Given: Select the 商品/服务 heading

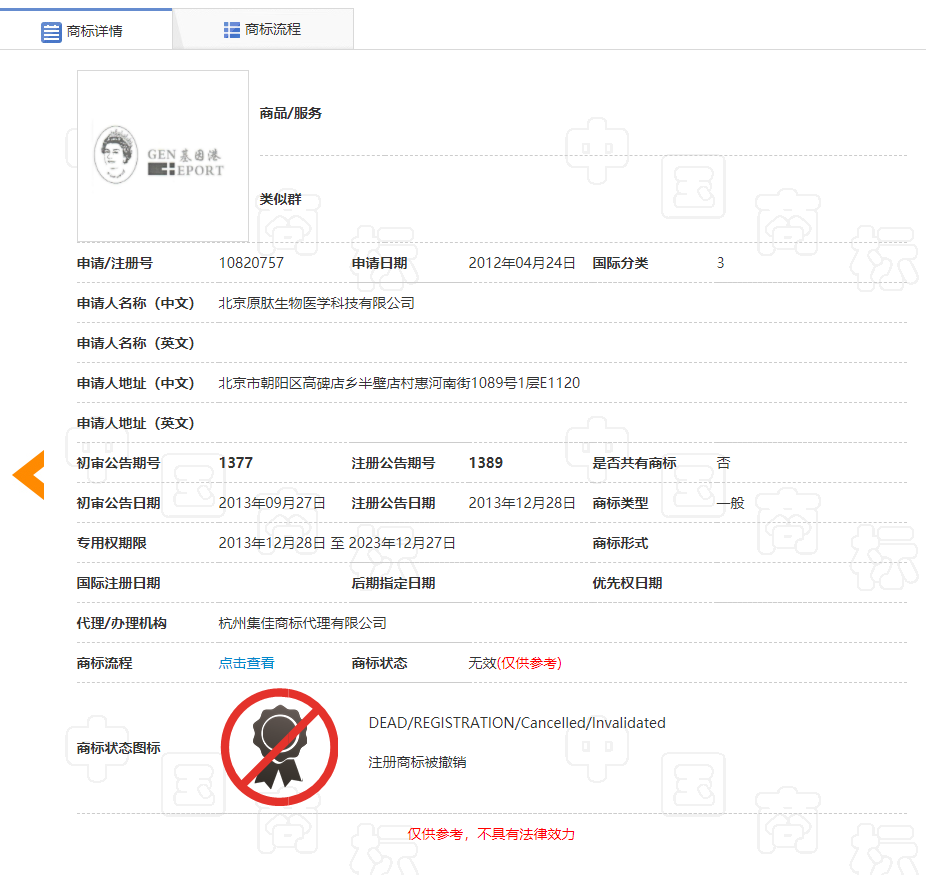Looking at the screenshot, I should (291, 113).
